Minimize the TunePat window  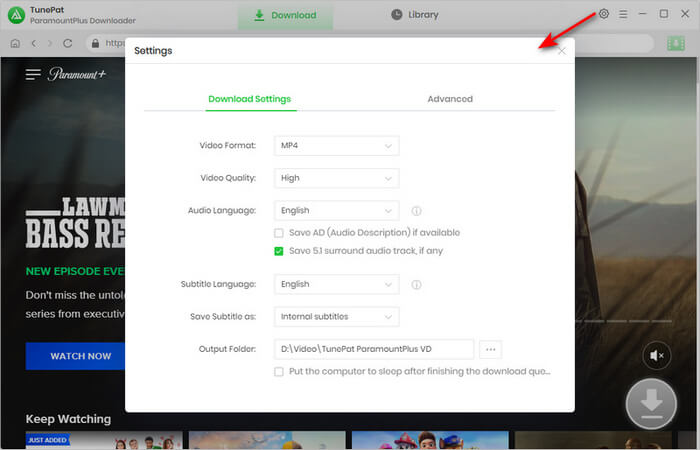[x=642, y=14]
